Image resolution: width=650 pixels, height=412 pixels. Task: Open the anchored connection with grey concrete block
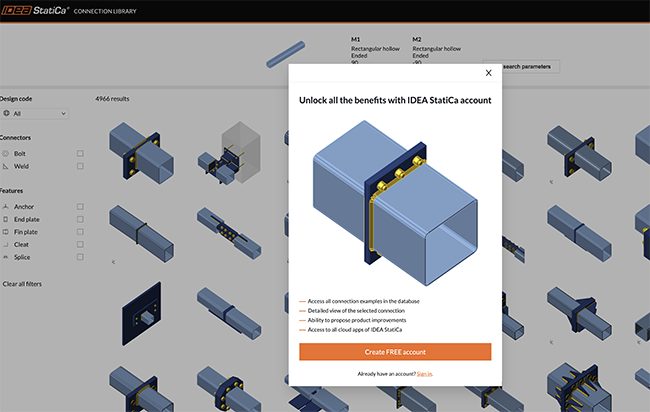pyautogui.click(x=229, y=153)
